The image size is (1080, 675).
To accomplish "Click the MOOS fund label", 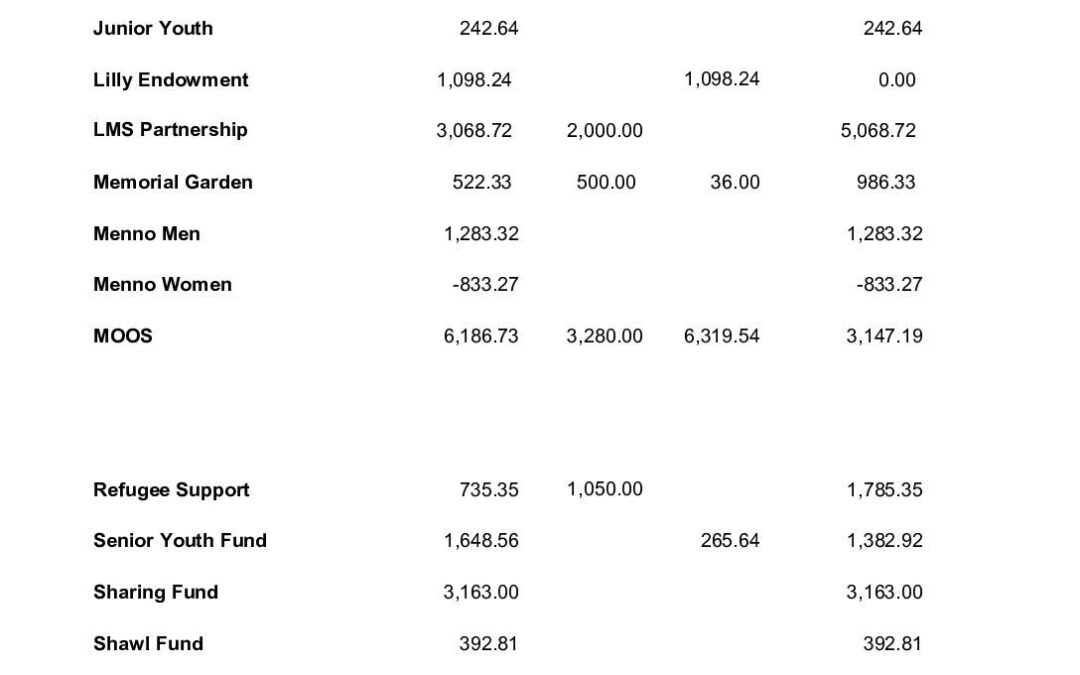I will pyautogui.click(x=123, y=336).
